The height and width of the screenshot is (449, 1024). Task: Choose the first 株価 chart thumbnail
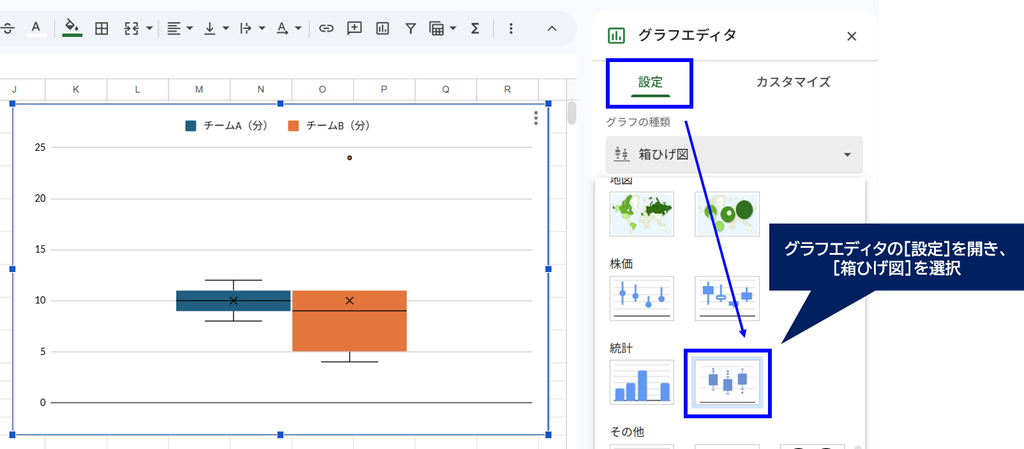click(642, 298)
